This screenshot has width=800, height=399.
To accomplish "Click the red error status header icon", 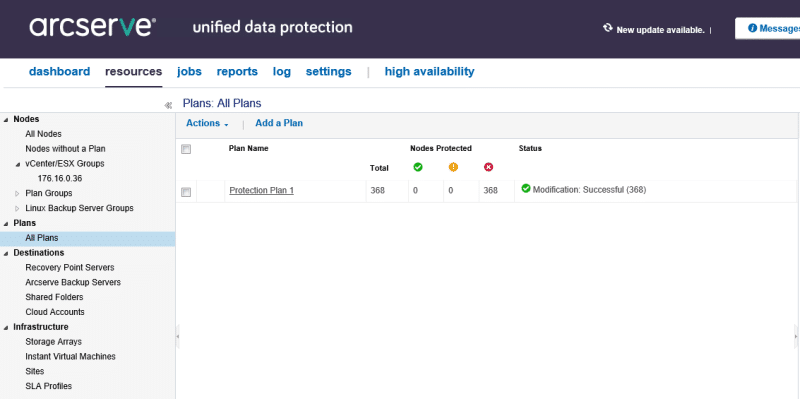I will pyautogui.click(x=488, y=167).
